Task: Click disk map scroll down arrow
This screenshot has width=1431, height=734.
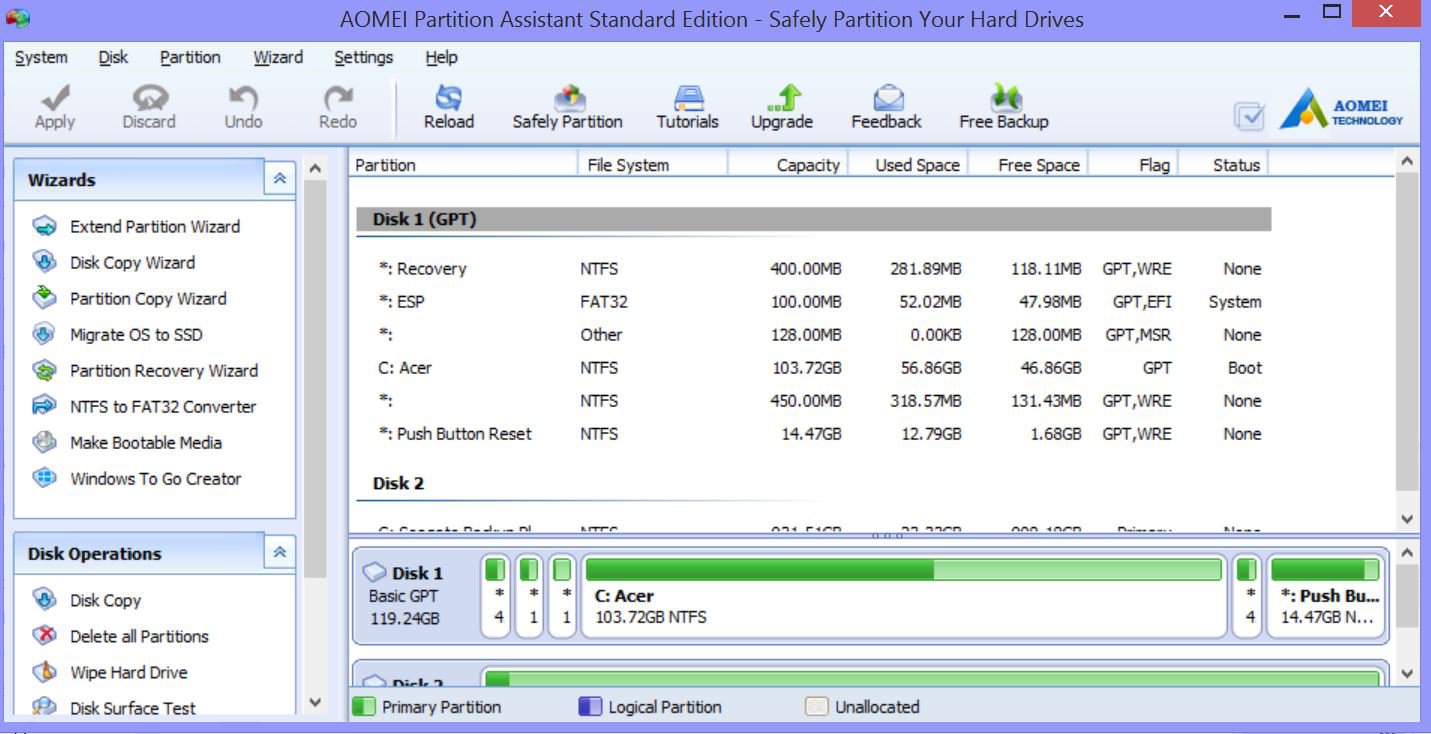Action: tap(1408, 674)
